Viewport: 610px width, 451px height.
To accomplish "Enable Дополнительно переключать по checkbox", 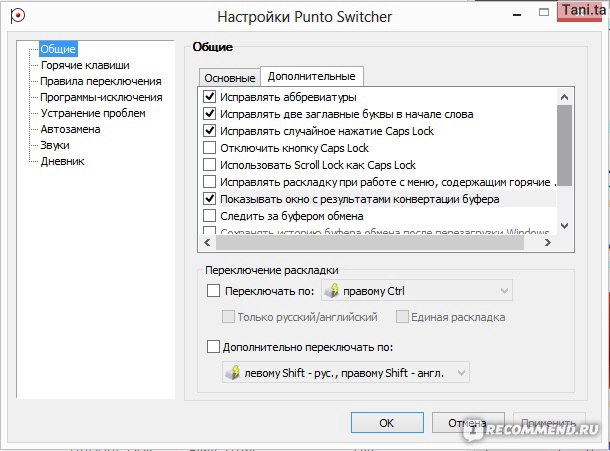I will pos(213,346).
